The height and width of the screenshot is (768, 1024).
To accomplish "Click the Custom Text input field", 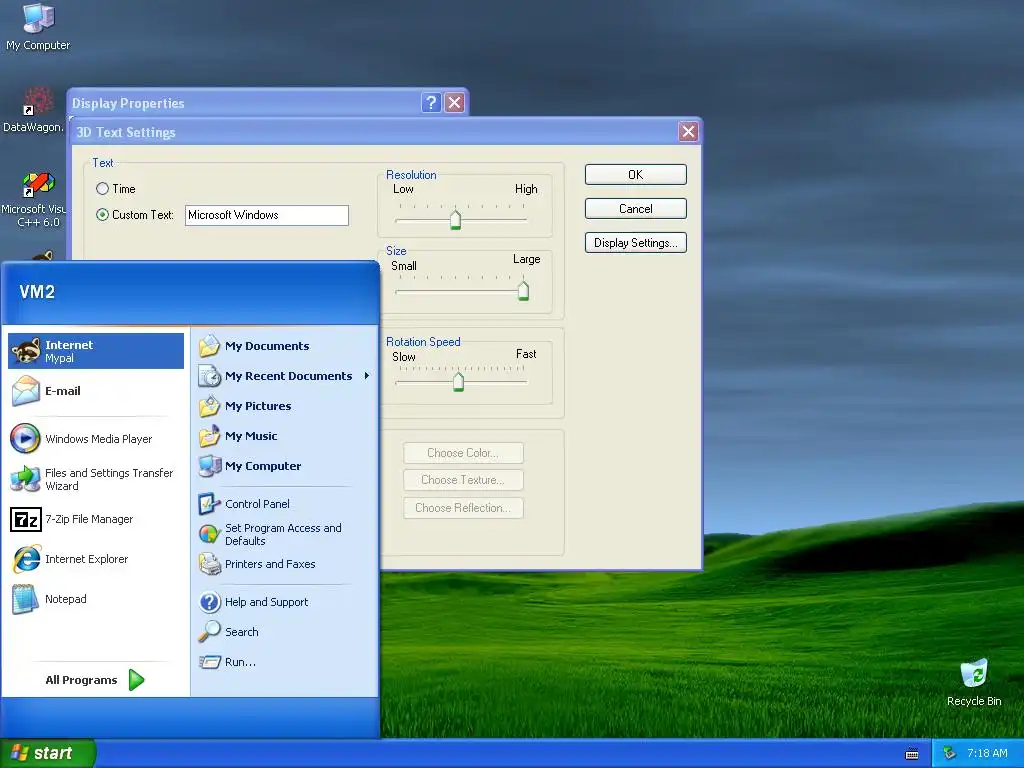I will point(266,216).
